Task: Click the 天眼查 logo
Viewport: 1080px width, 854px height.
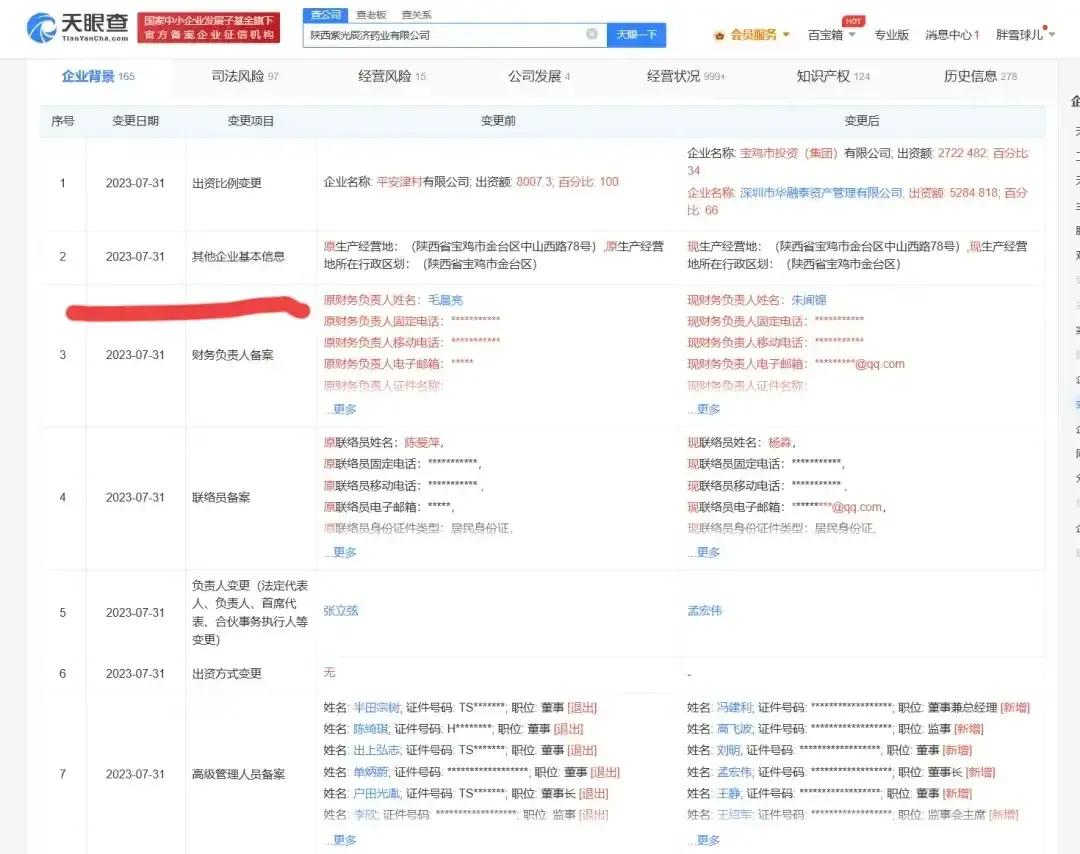Action: 77,28
